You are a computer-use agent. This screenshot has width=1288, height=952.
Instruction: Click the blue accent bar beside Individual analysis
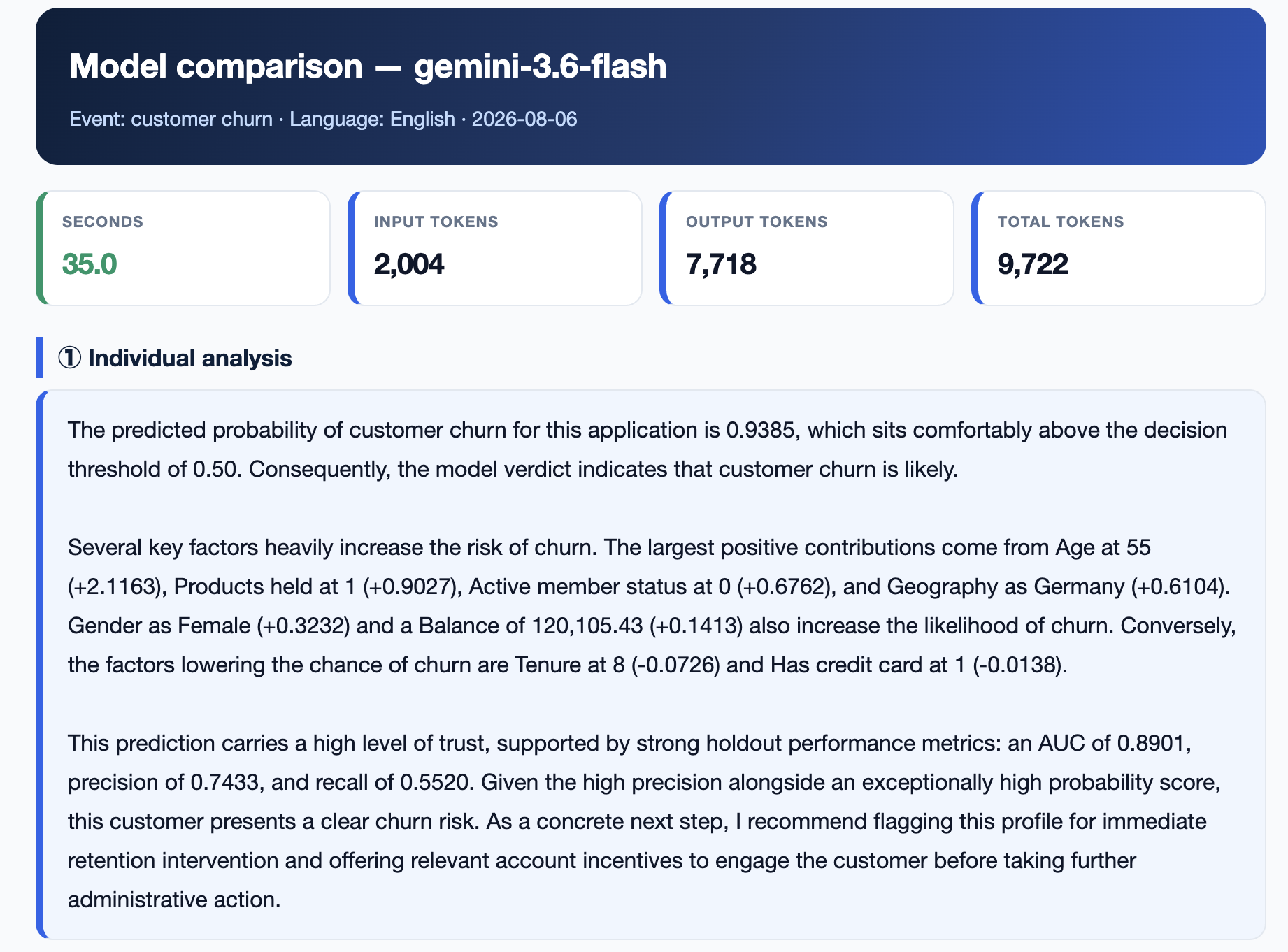tap(39, 358)
